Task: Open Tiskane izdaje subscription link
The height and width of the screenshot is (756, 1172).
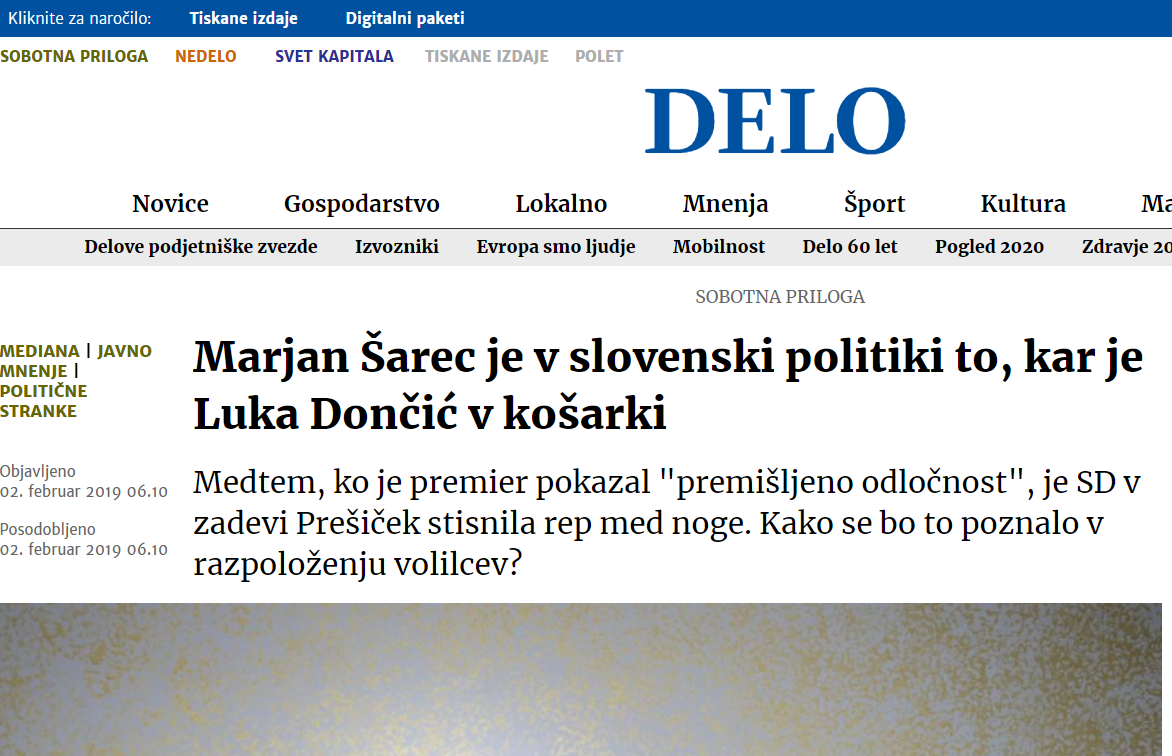Action: pos(243,18)
